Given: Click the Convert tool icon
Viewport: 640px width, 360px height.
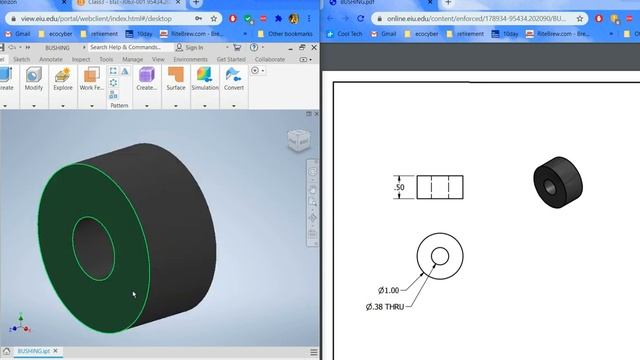Looking at the screenshot, I should click(233, 76).
